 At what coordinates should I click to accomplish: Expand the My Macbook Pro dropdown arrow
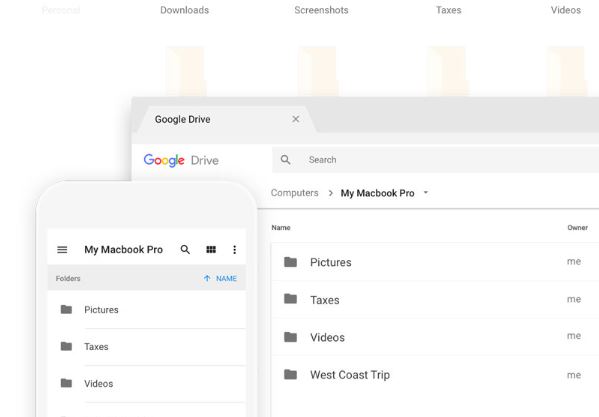tap(426, 192)
